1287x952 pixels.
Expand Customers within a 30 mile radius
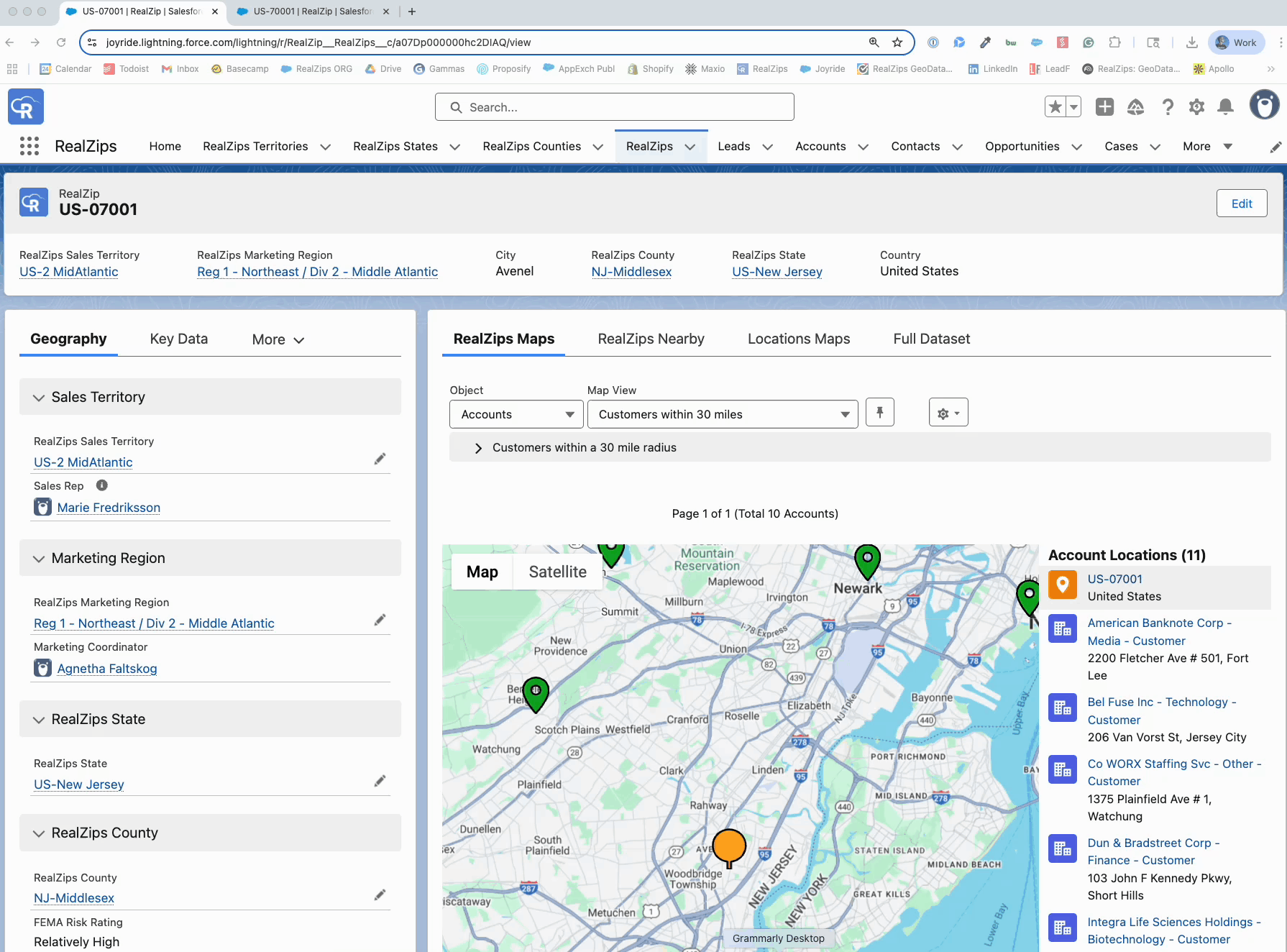click(x=478, y=448)
